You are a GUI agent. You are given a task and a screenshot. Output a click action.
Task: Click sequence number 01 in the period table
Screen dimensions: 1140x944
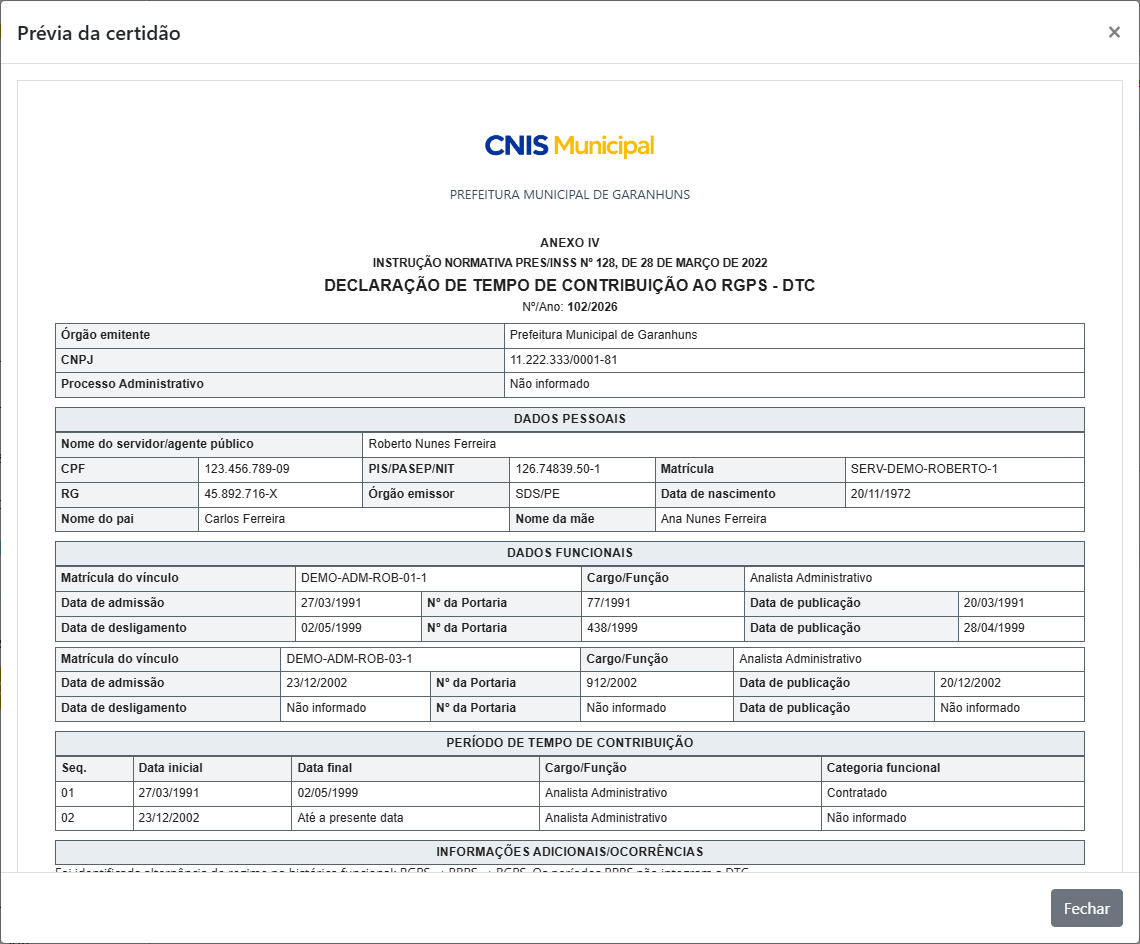pos(68,793)
